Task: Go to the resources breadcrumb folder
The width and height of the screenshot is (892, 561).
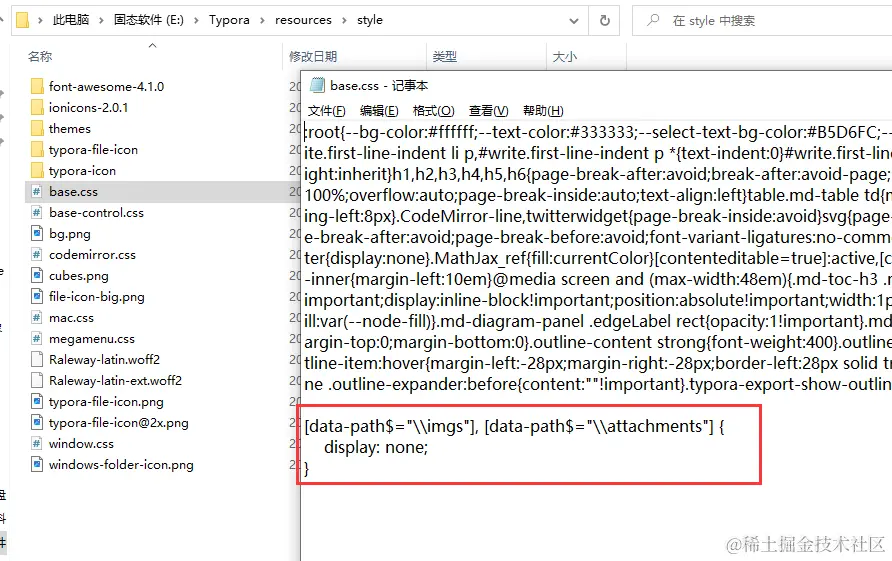Action: pos(303,20)
